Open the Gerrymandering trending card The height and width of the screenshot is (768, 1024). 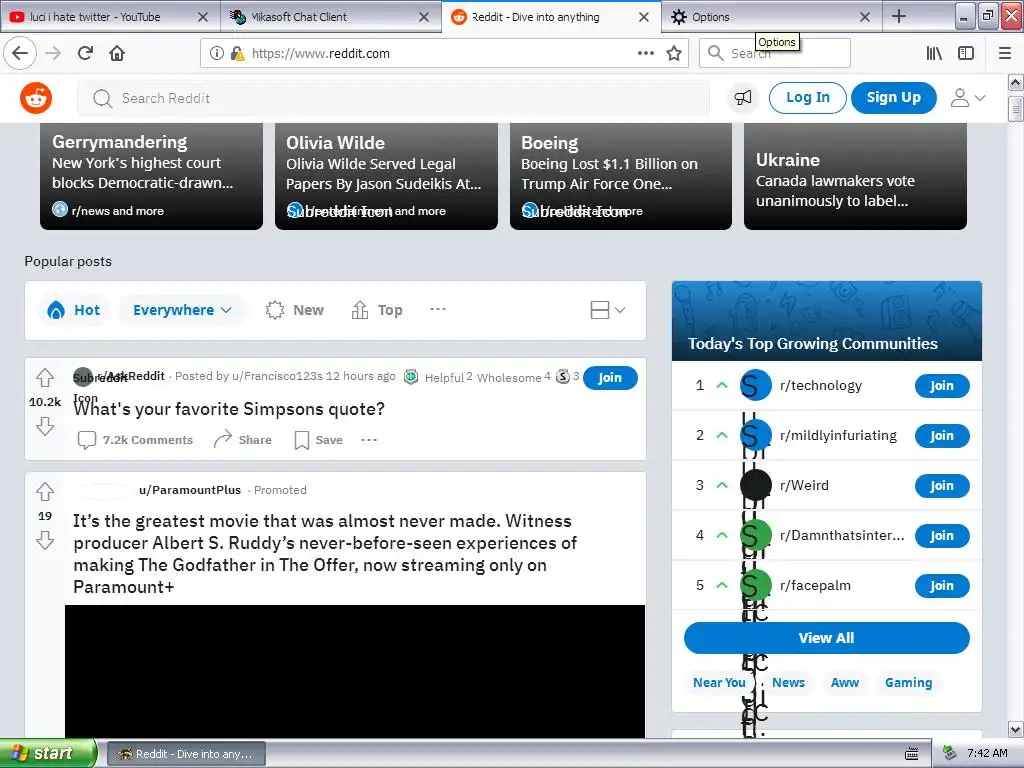coord(152,176)
